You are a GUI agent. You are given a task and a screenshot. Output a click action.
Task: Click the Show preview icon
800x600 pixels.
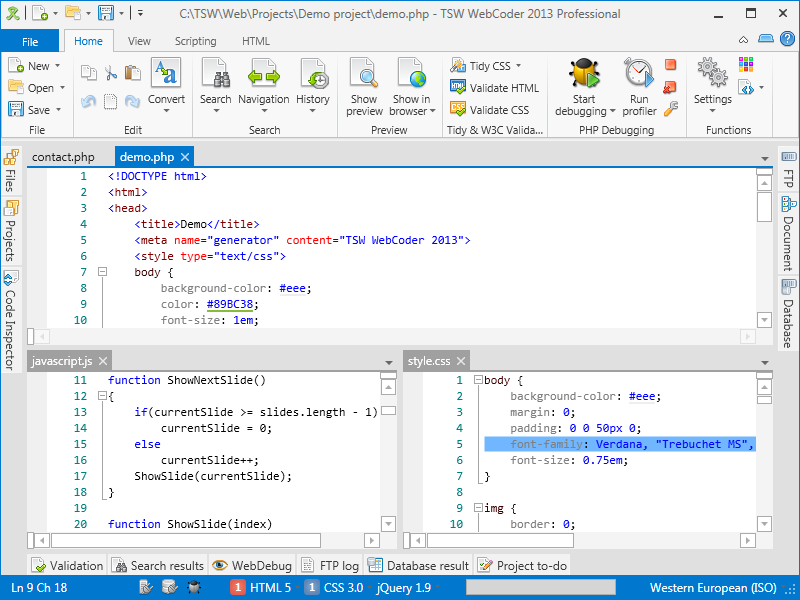tap(364, 75)
